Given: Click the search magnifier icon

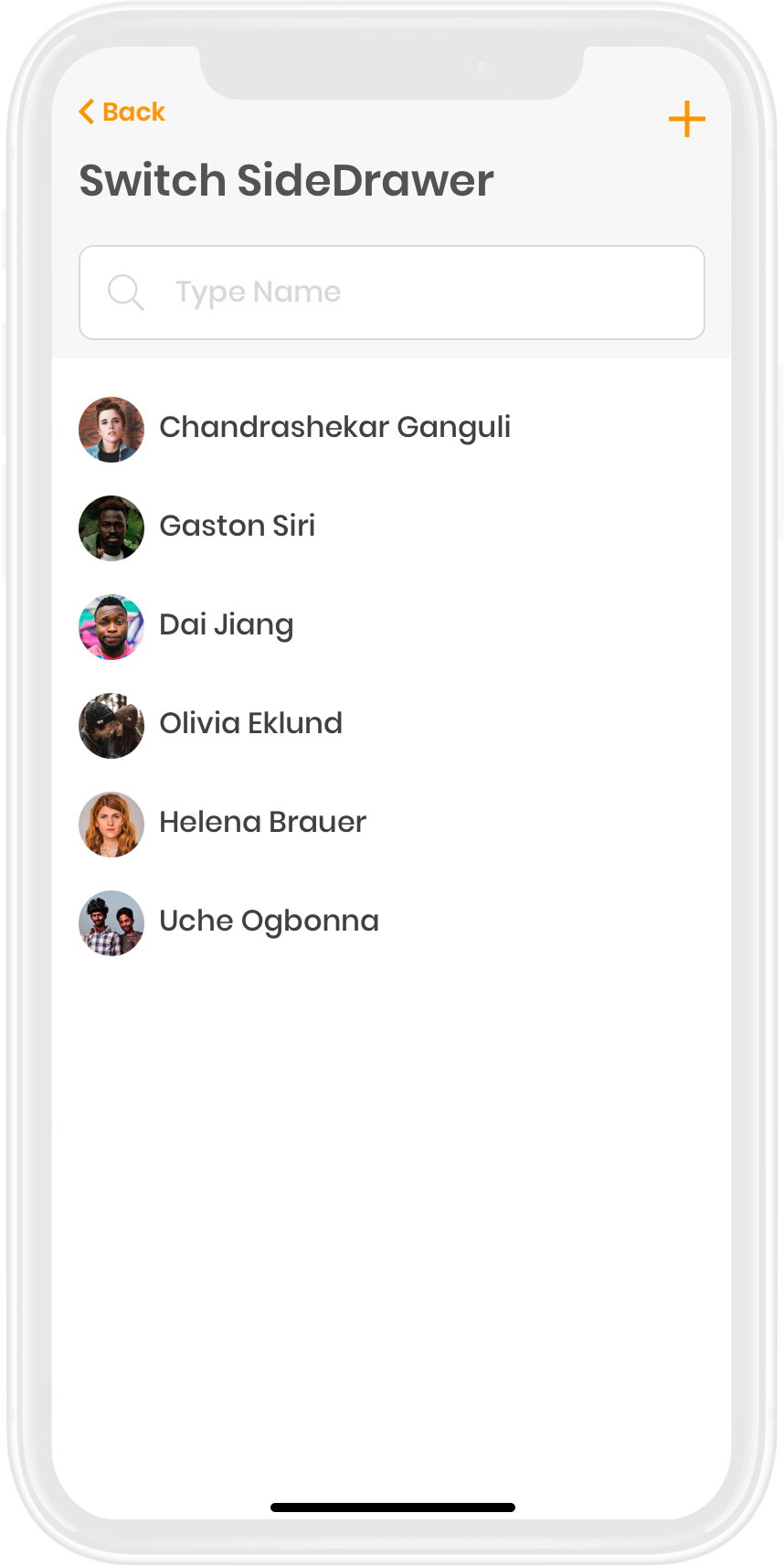Looking at the screenshot, I should pos(125,293).
